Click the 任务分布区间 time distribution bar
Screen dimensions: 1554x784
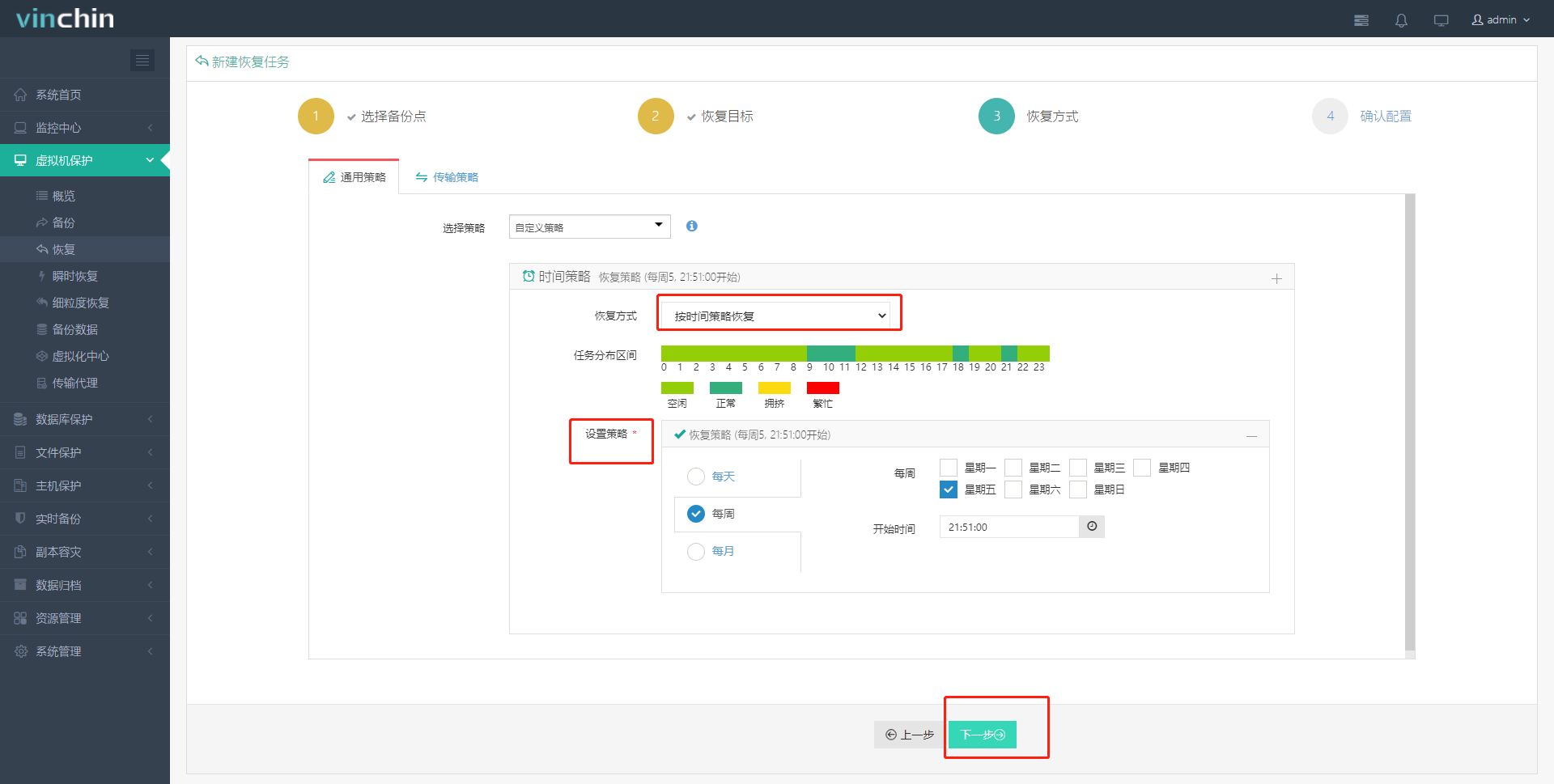pos(856,353)
